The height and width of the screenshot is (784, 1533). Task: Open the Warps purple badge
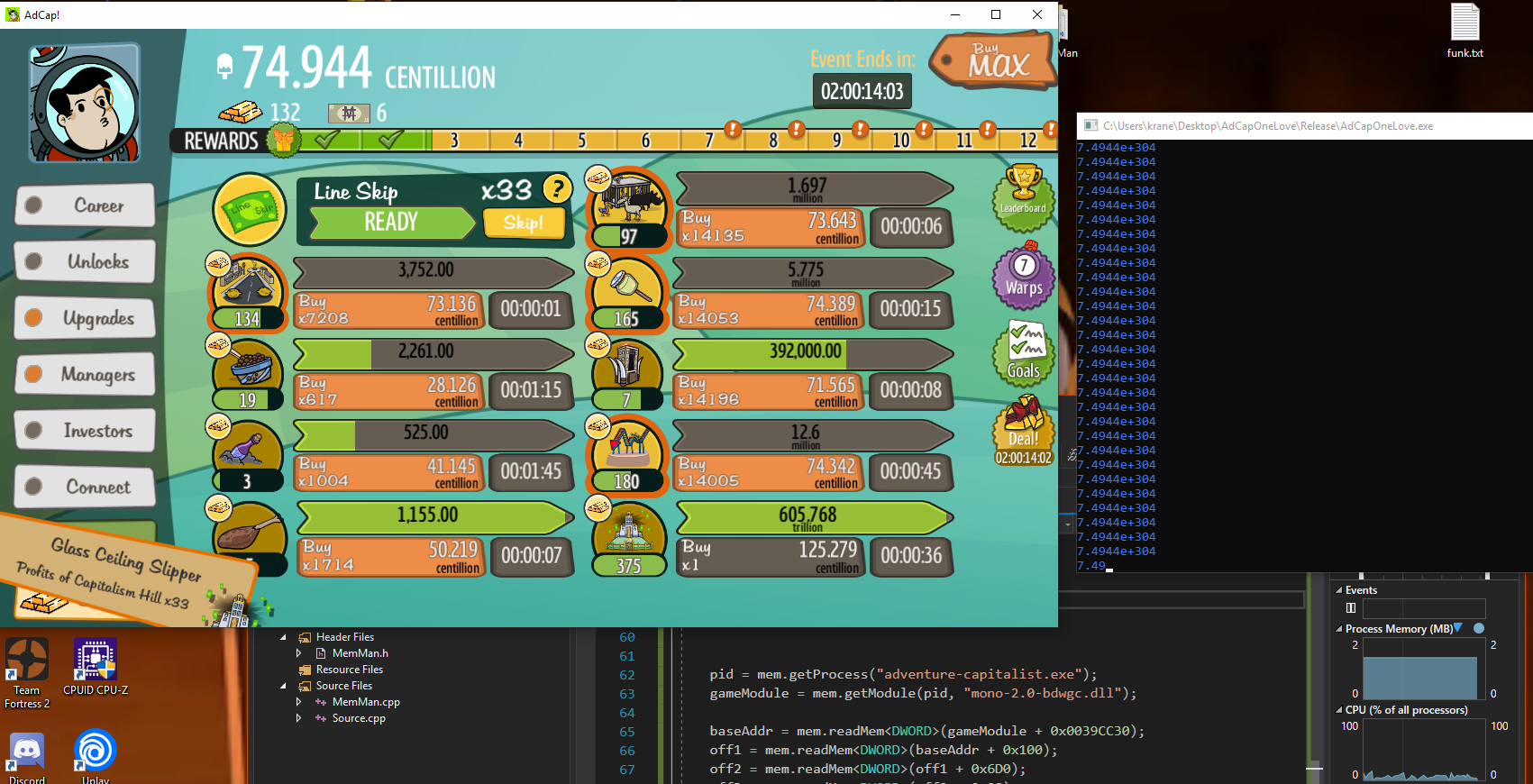tap(1024, 276)
